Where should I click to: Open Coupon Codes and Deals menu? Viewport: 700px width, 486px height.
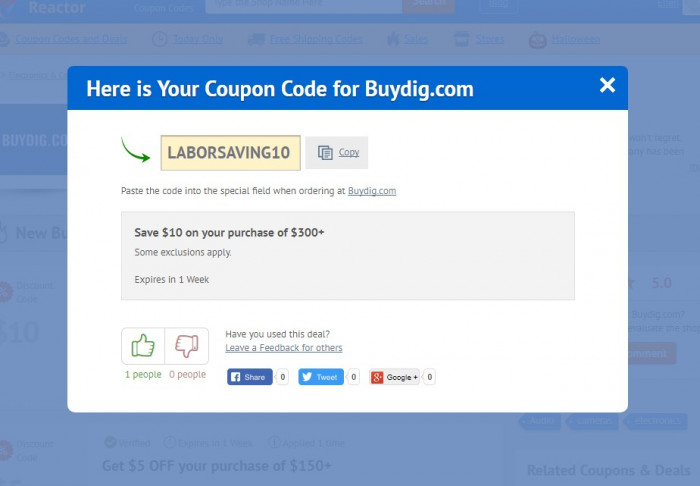[71, 39]
